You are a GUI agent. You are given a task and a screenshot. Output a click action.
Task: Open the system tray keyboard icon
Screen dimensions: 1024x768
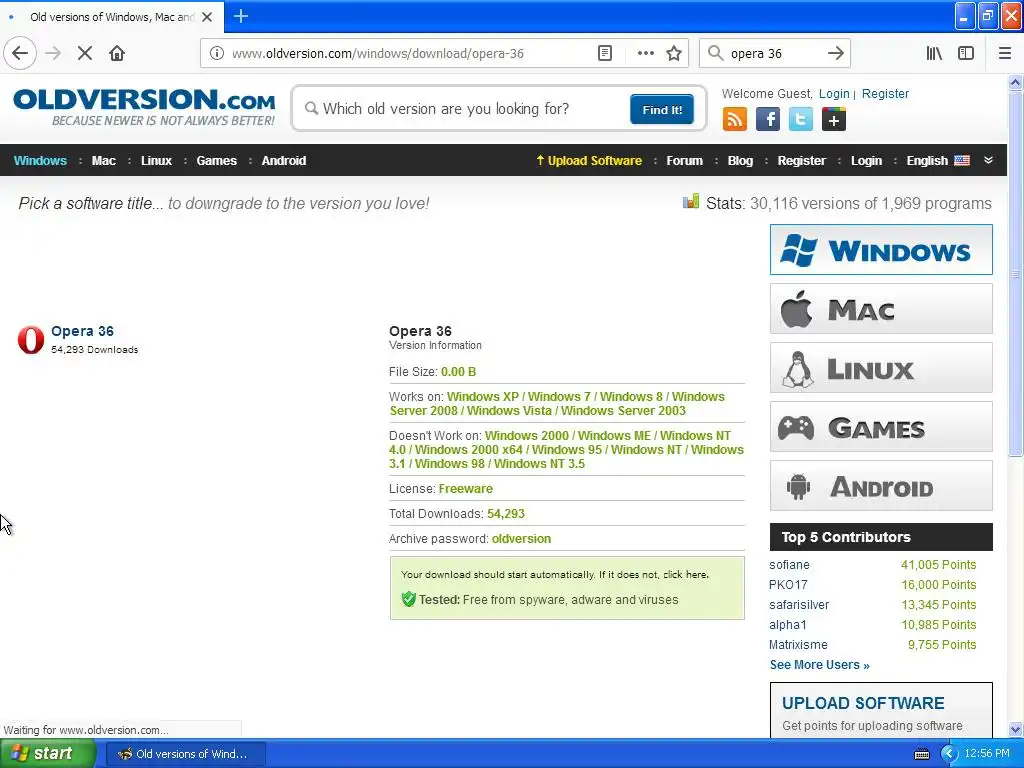921,754
